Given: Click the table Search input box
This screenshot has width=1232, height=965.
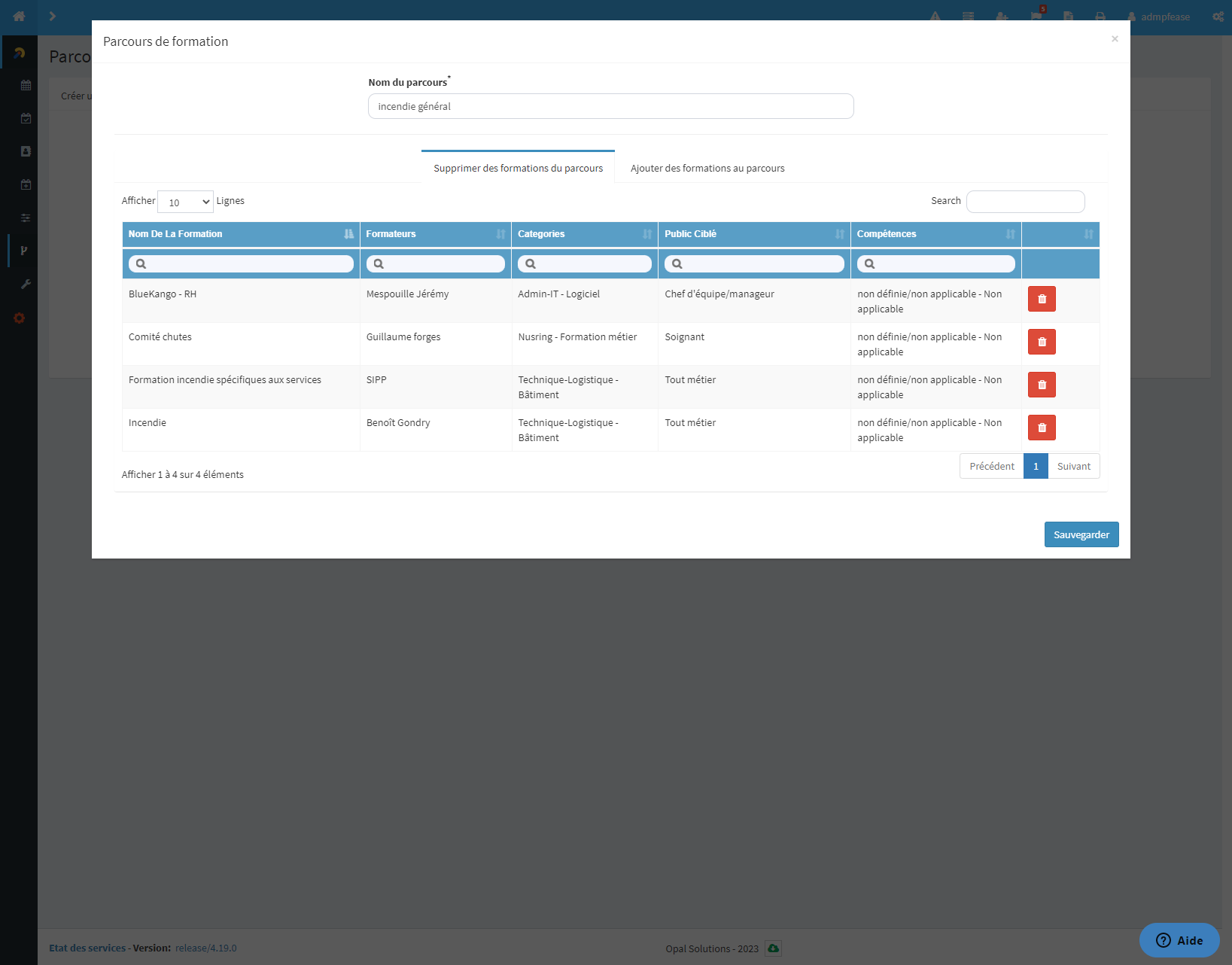Looking at the screenshot, I should tap(1025, 202).
